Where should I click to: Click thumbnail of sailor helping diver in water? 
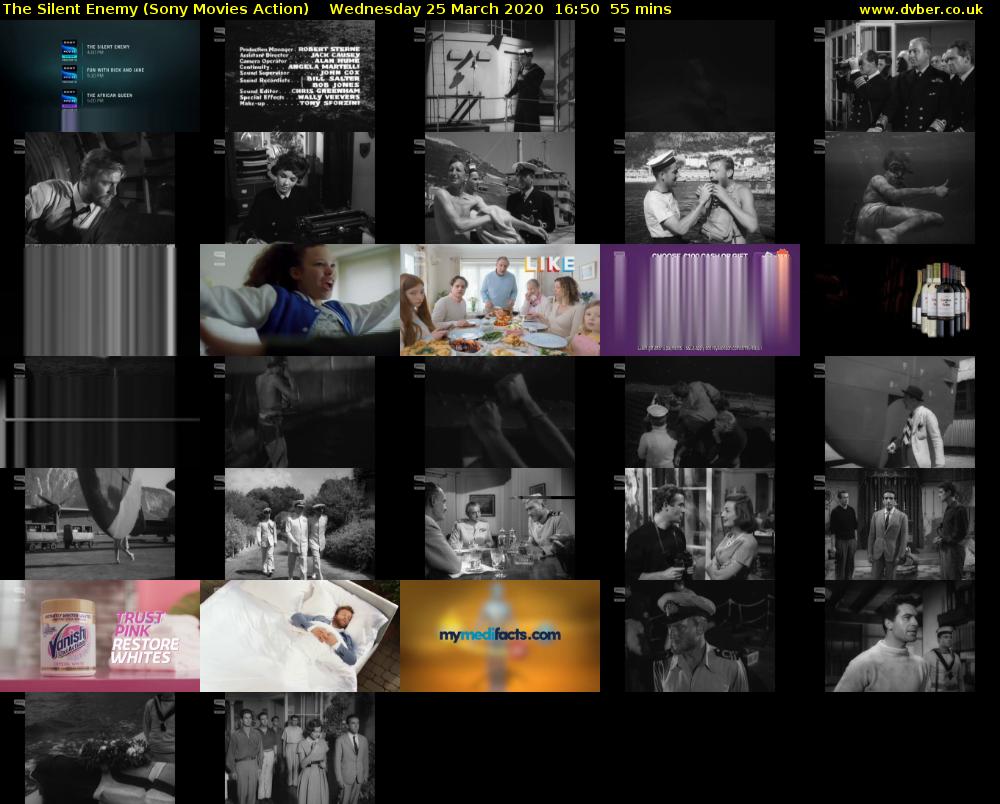point(700,188)
